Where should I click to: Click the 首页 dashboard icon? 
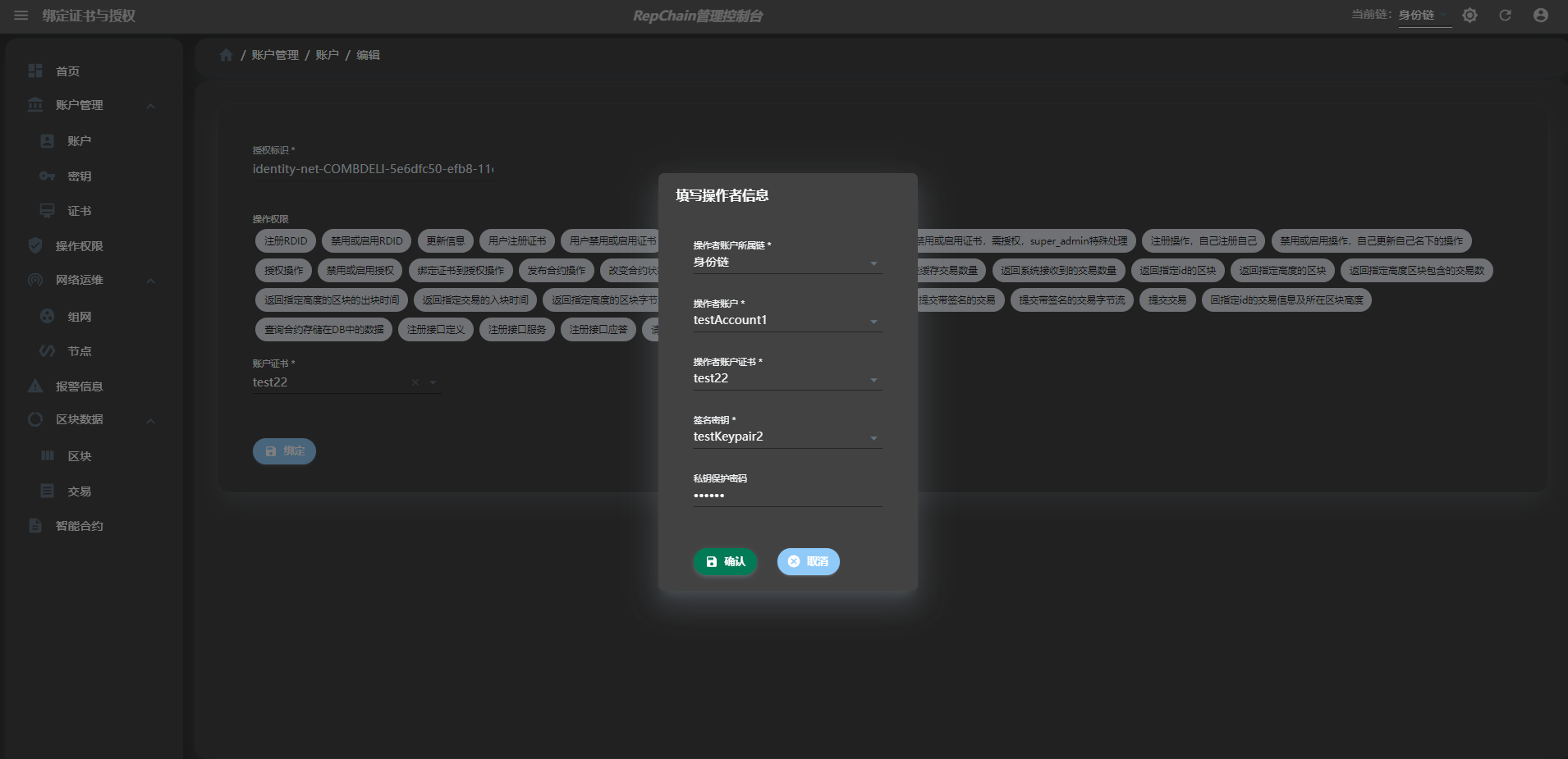tap(35, 71)
